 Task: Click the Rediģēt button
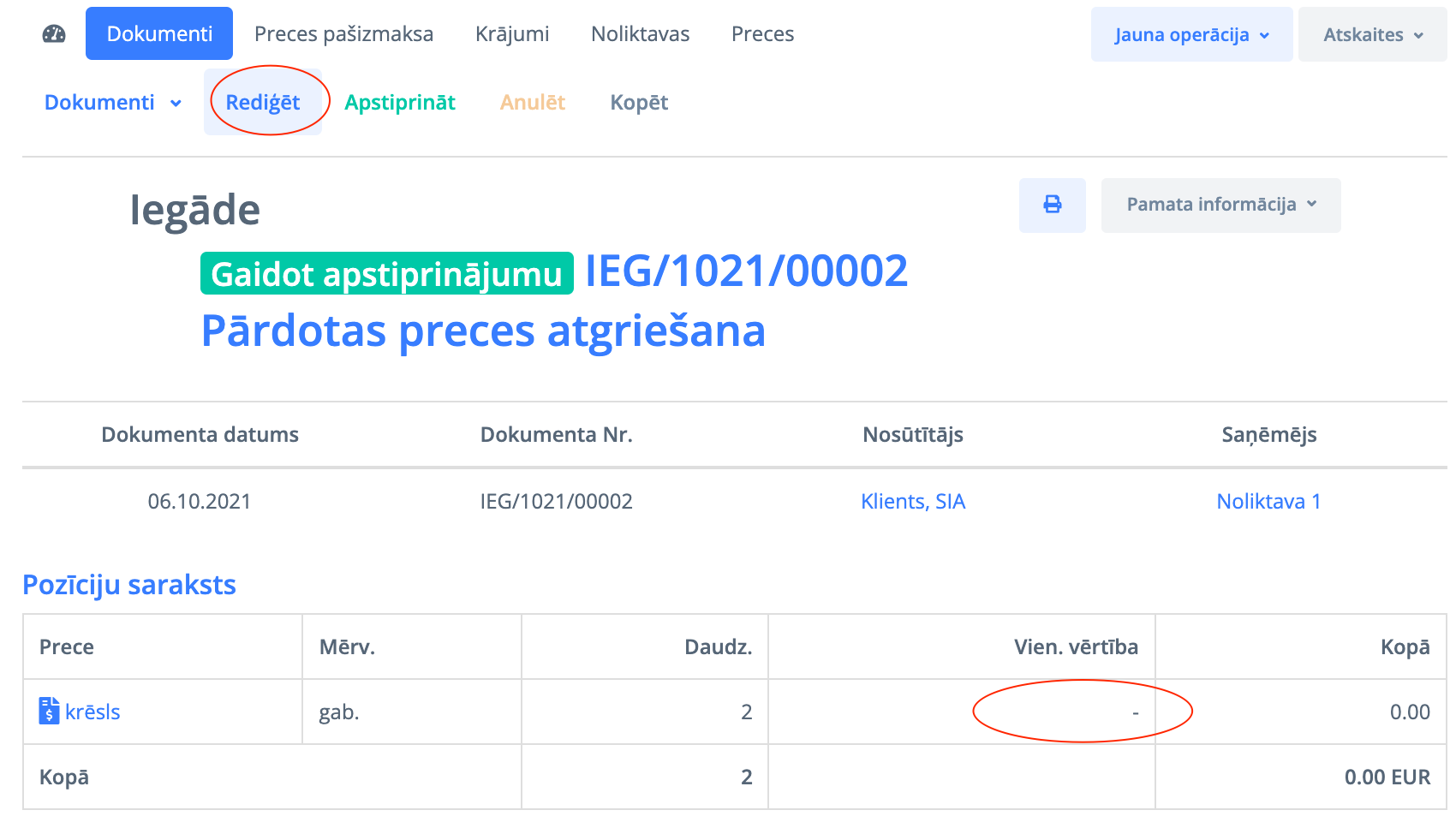pos(263,103)
